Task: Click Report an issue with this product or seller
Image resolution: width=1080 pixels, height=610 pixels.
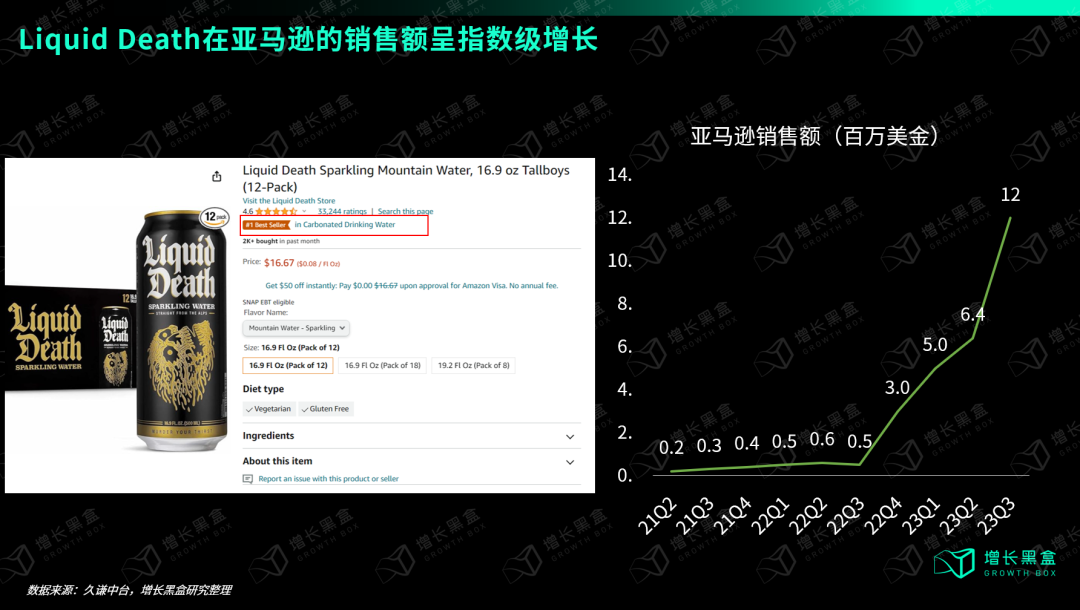Action: click(x=328, y=477)
